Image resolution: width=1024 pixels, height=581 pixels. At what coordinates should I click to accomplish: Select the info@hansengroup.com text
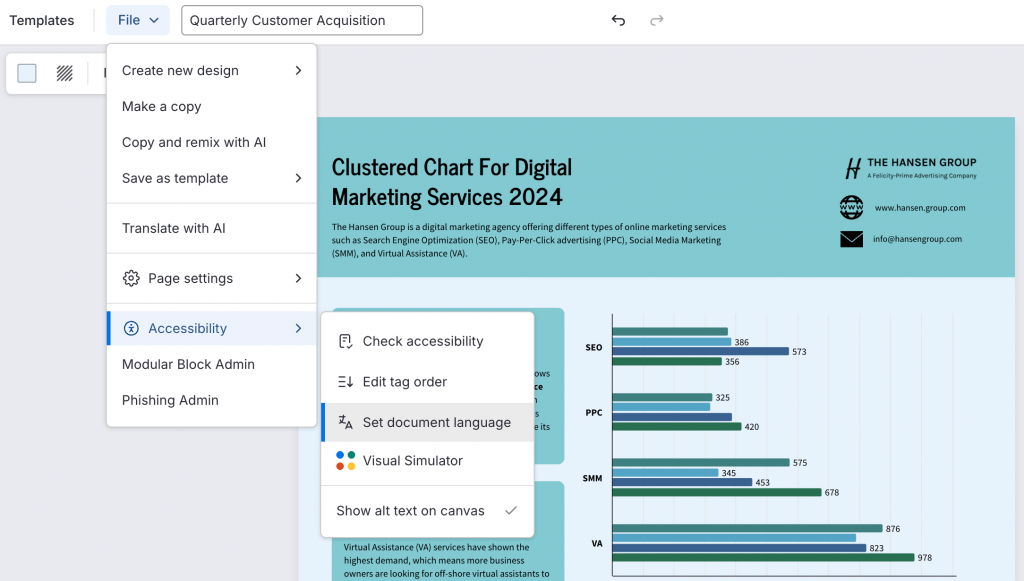click(x=917, y=239)
